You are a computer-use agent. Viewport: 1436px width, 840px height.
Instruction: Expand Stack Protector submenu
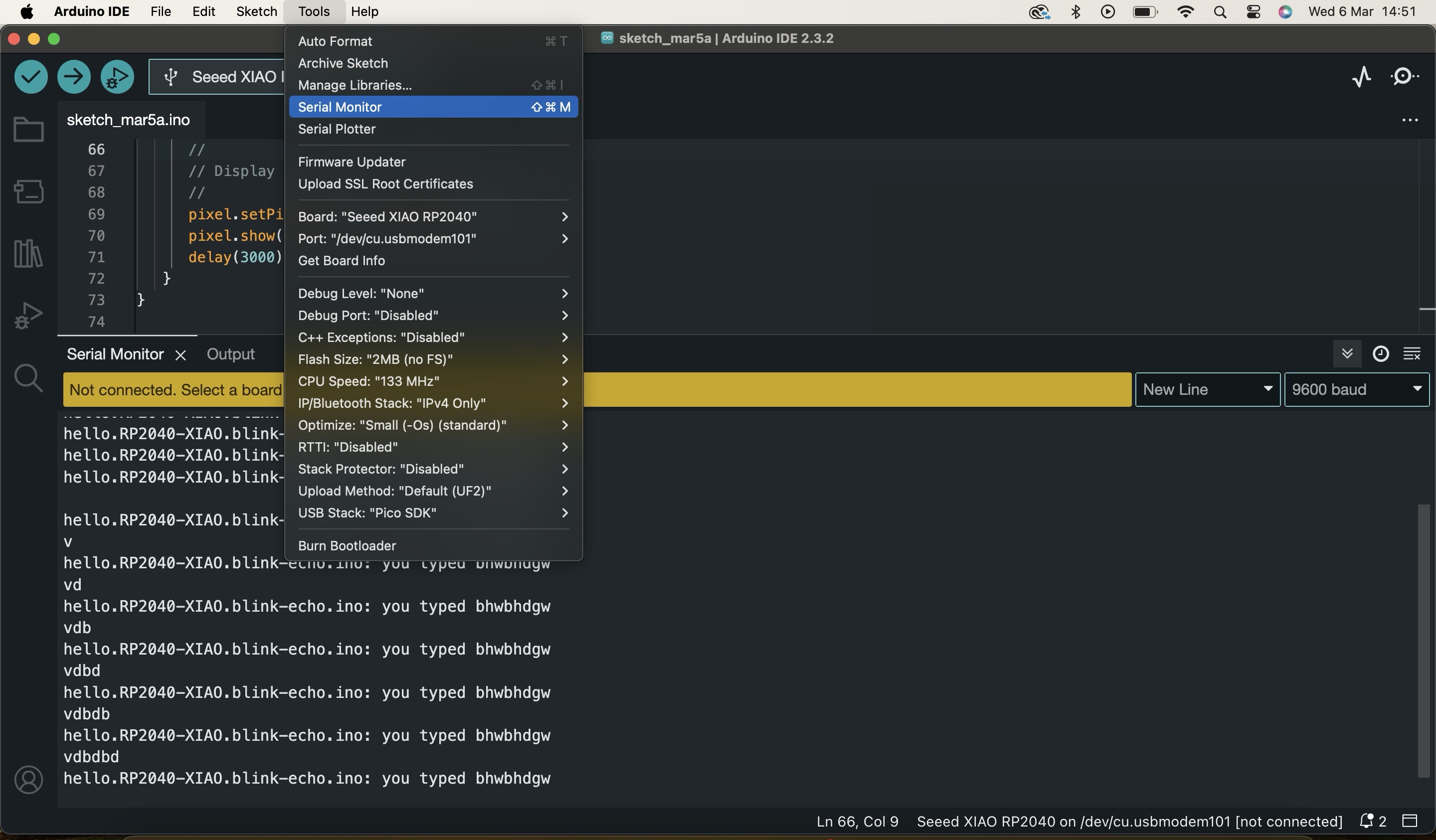(433, 469)
